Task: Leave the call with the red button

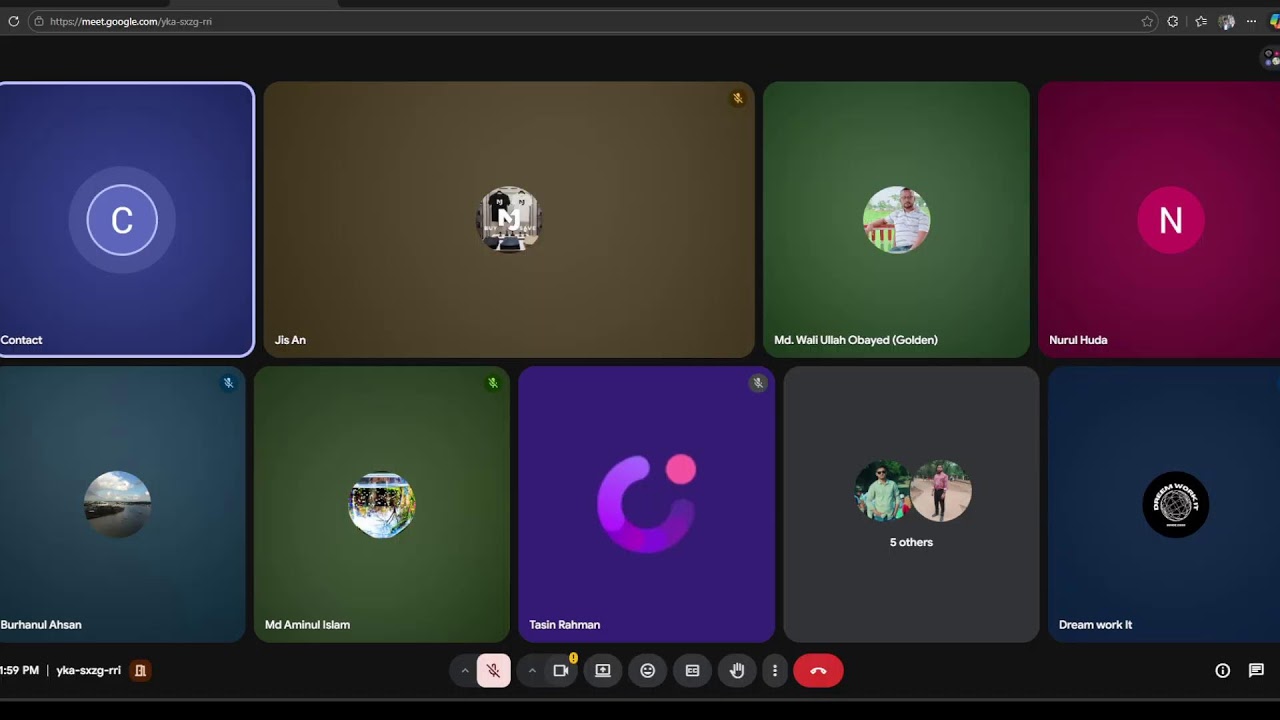Action: 818,671
